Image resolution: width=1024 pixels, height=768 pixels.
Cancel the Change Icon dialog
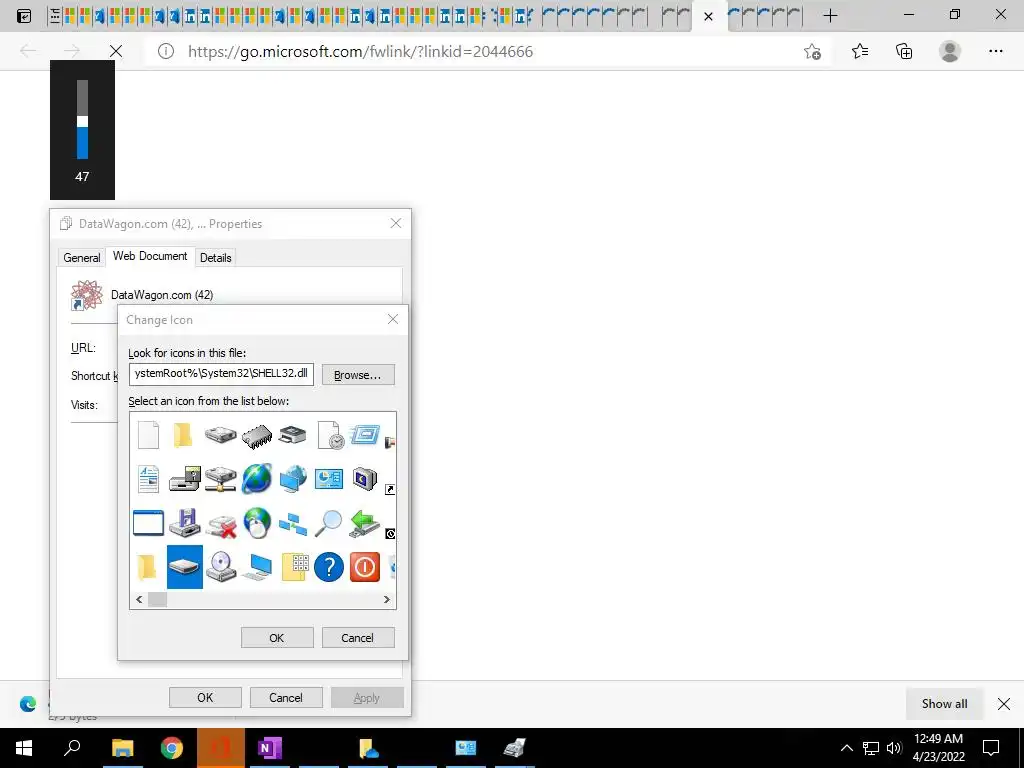tap(358, 638)
